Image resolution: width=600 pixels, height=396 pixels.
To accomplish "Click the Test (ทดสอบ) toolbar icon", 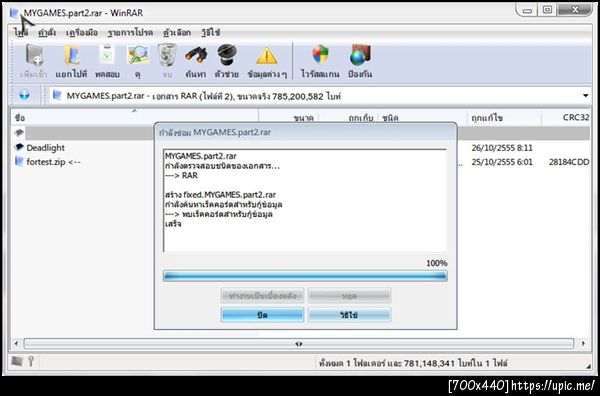I will [x=107, y=55].
